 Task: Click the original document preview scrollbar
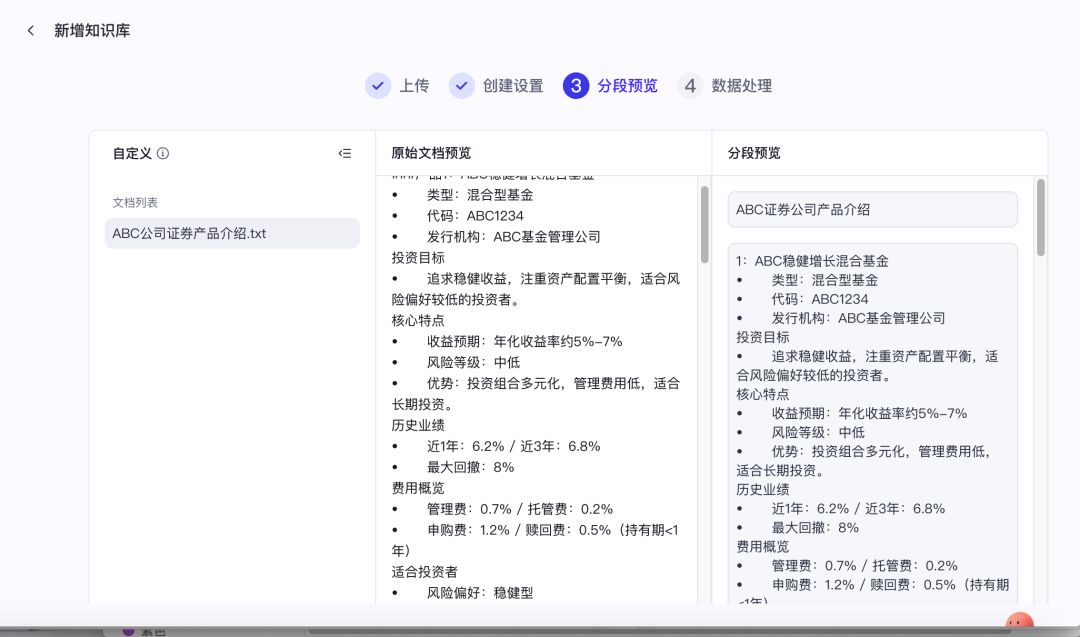tap(704, 225)
